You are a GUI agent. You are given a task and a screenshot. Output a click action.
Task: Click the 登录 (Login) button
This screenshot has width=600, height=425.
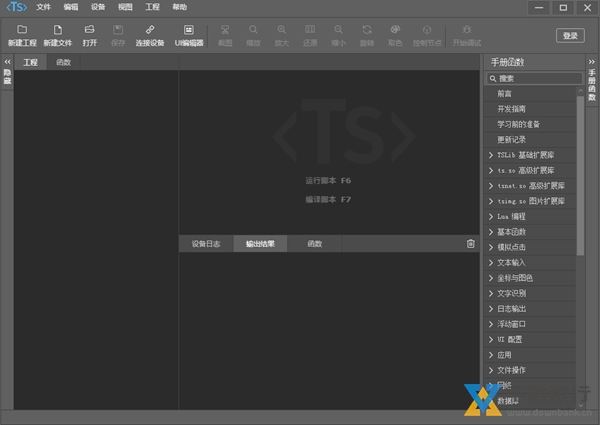570,35
